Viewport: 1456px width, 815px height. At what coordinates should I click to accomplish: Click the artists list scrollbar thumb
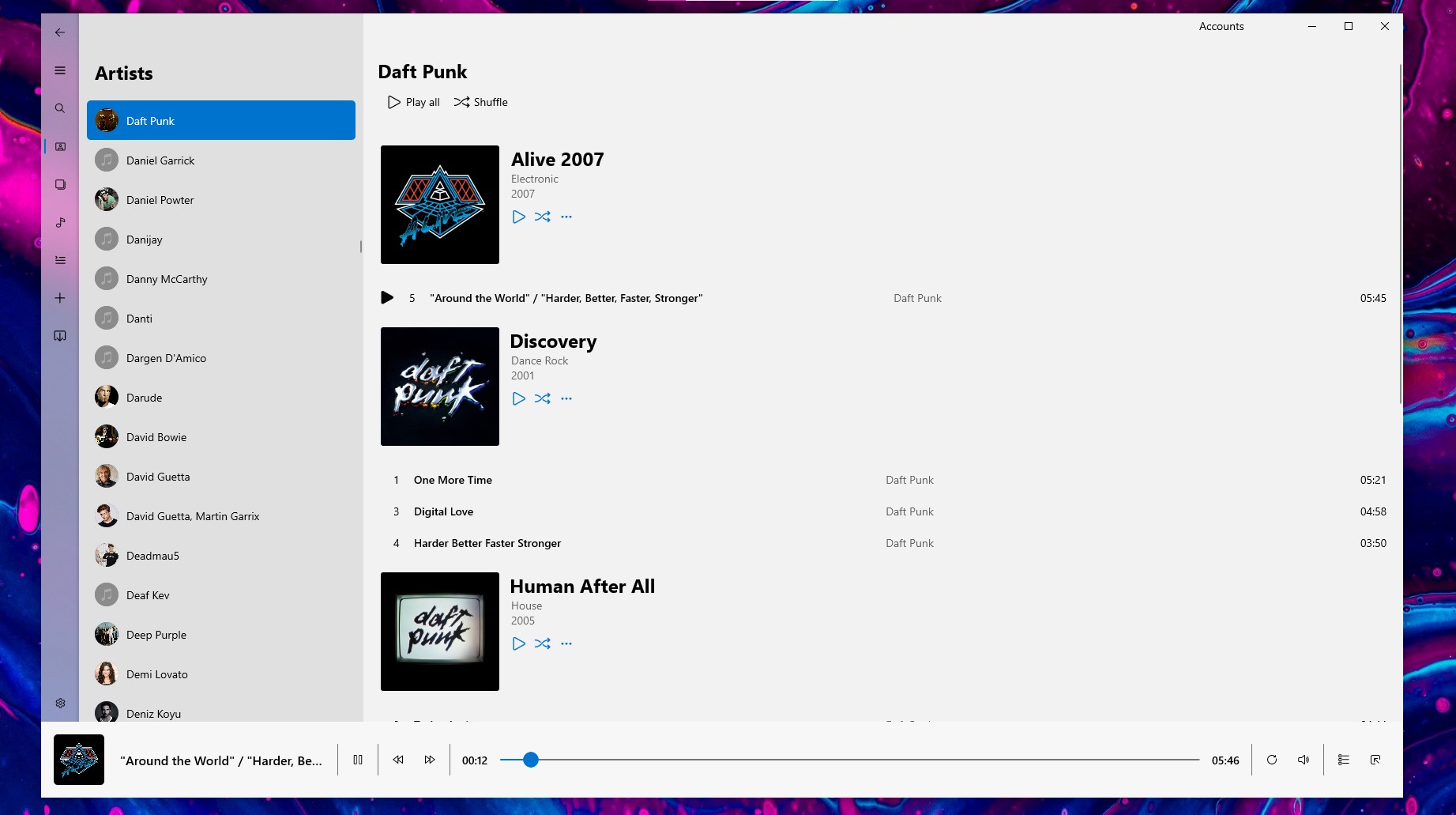click(361, 247)
